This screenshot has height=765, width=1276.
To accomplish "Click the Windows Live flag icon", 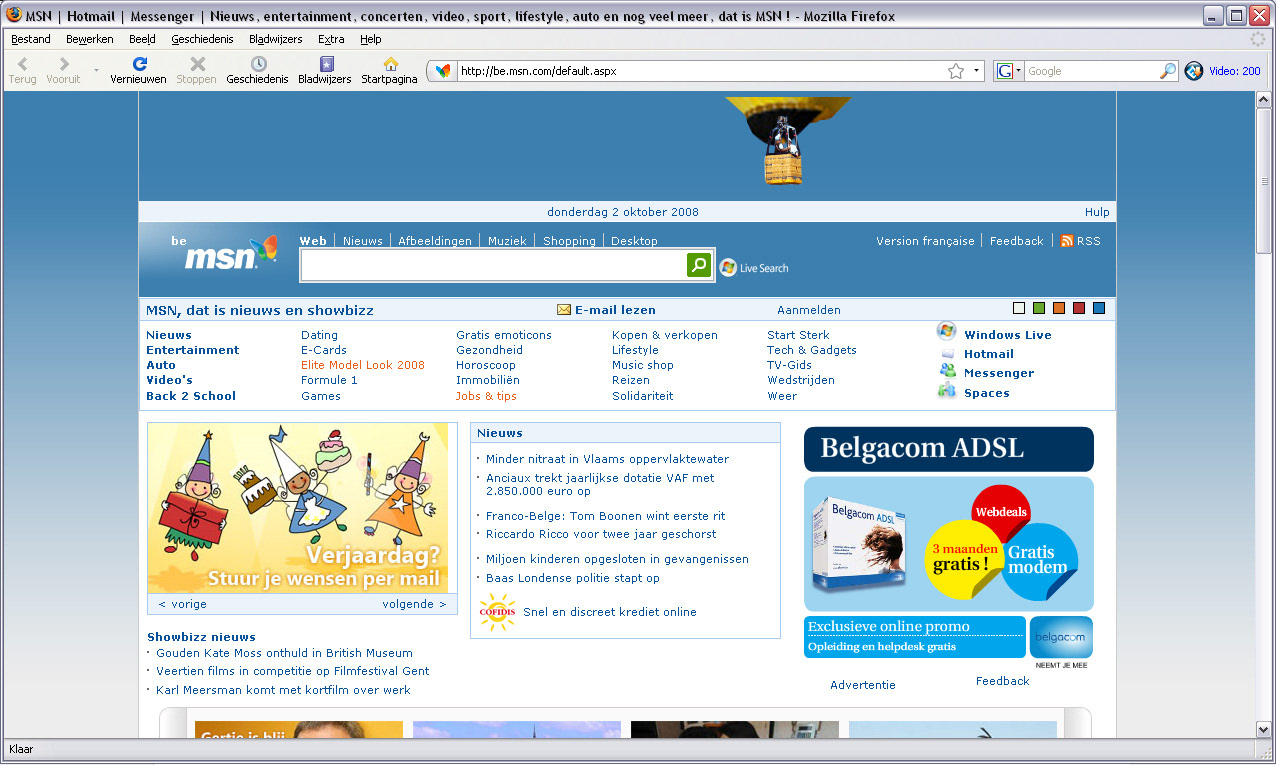I will [x=946, y=332].
